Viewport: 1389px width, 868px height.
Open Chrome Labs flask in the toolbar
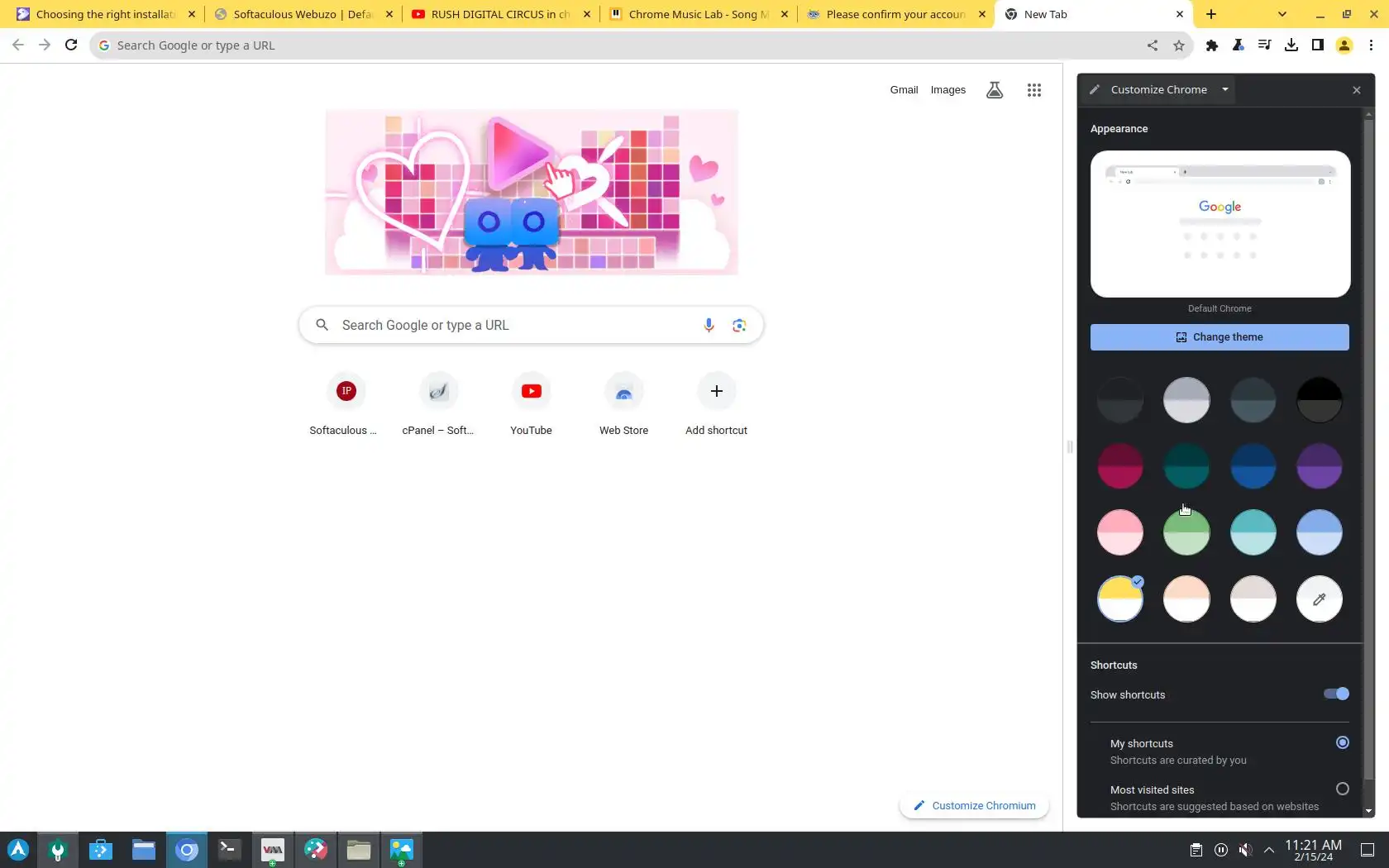(1239, 45)
